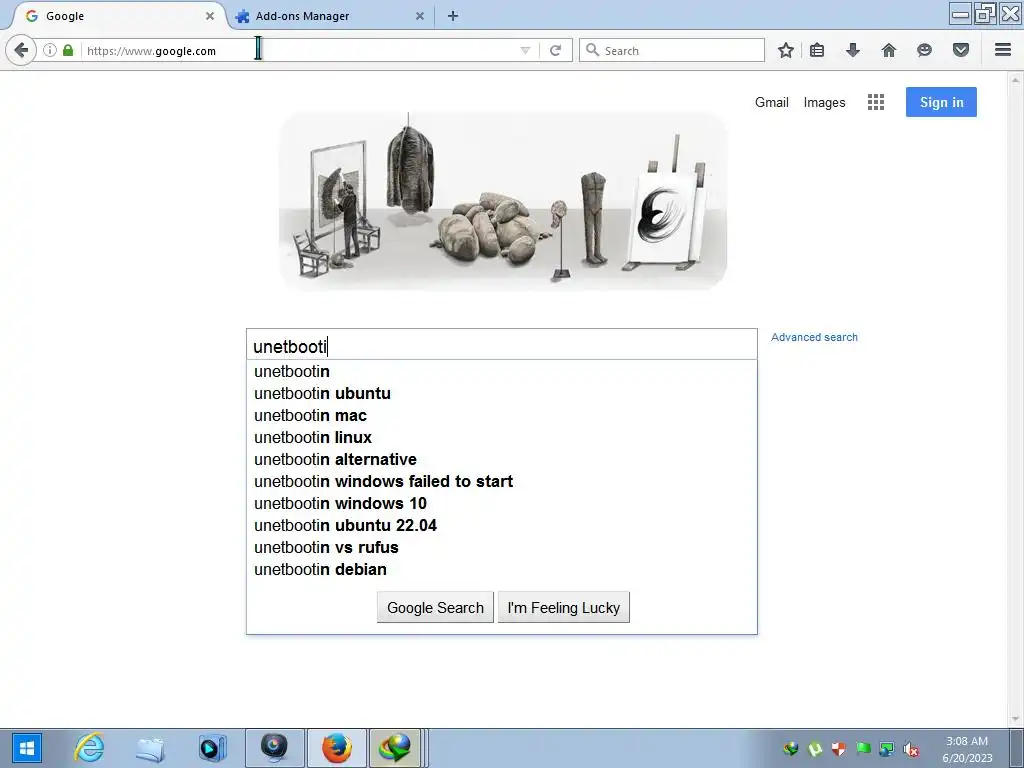
Task: Switch to the Add-ons Manager tab
Action: [330, 16]
